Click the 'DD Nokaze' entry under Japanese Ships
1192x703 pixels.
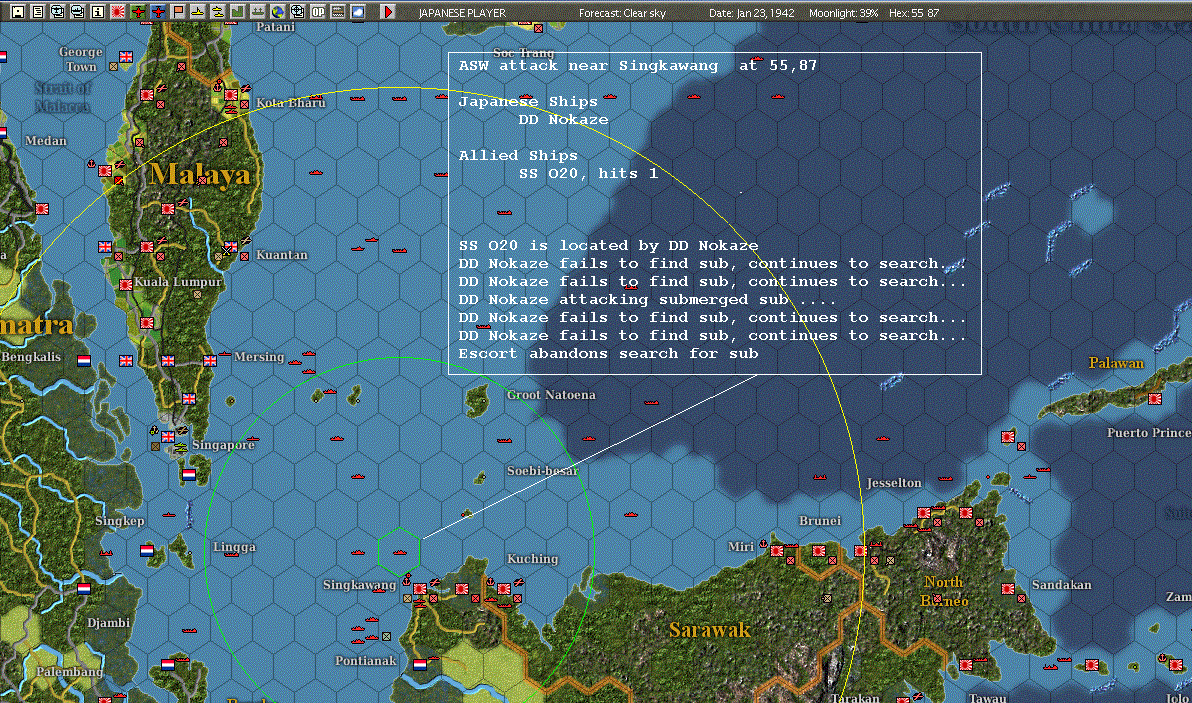(563, 119)
